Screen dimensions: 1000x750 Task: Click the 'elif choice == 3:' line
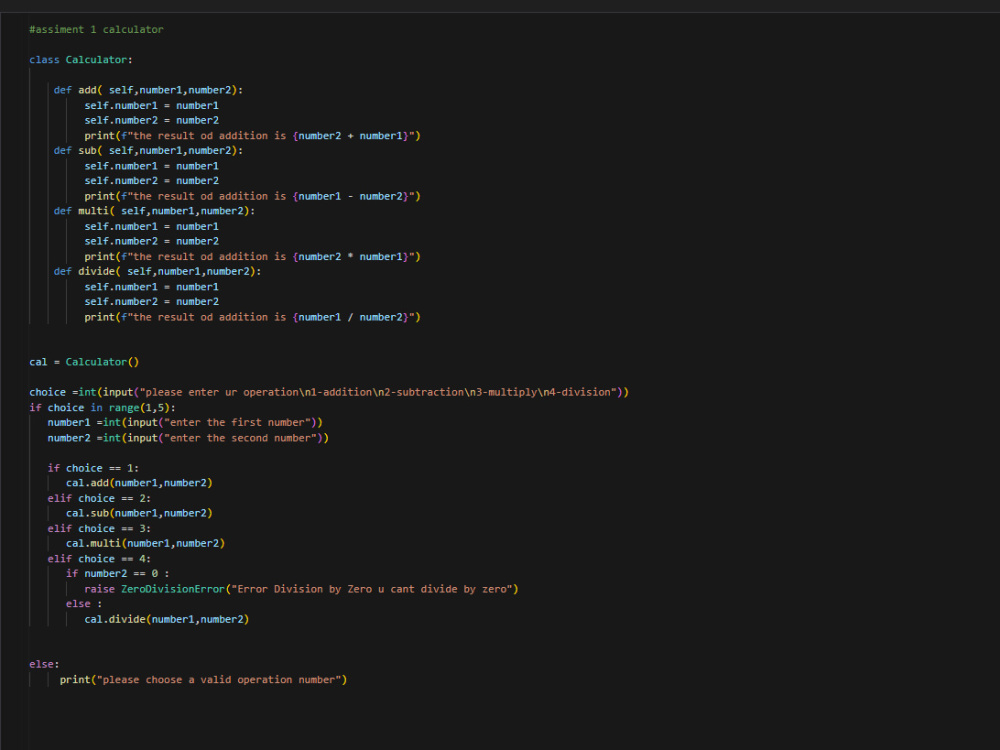(99, 529)
